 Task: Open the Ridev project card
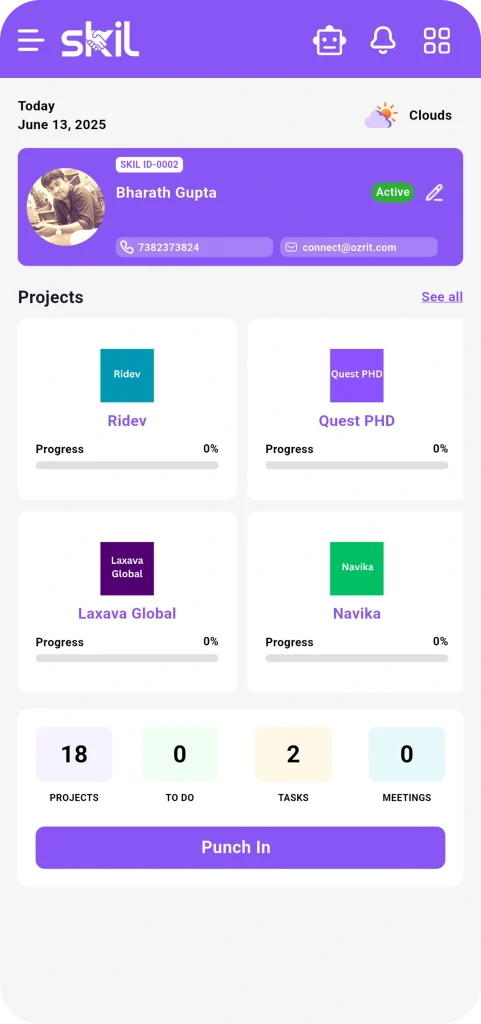(x=127, y=409)
